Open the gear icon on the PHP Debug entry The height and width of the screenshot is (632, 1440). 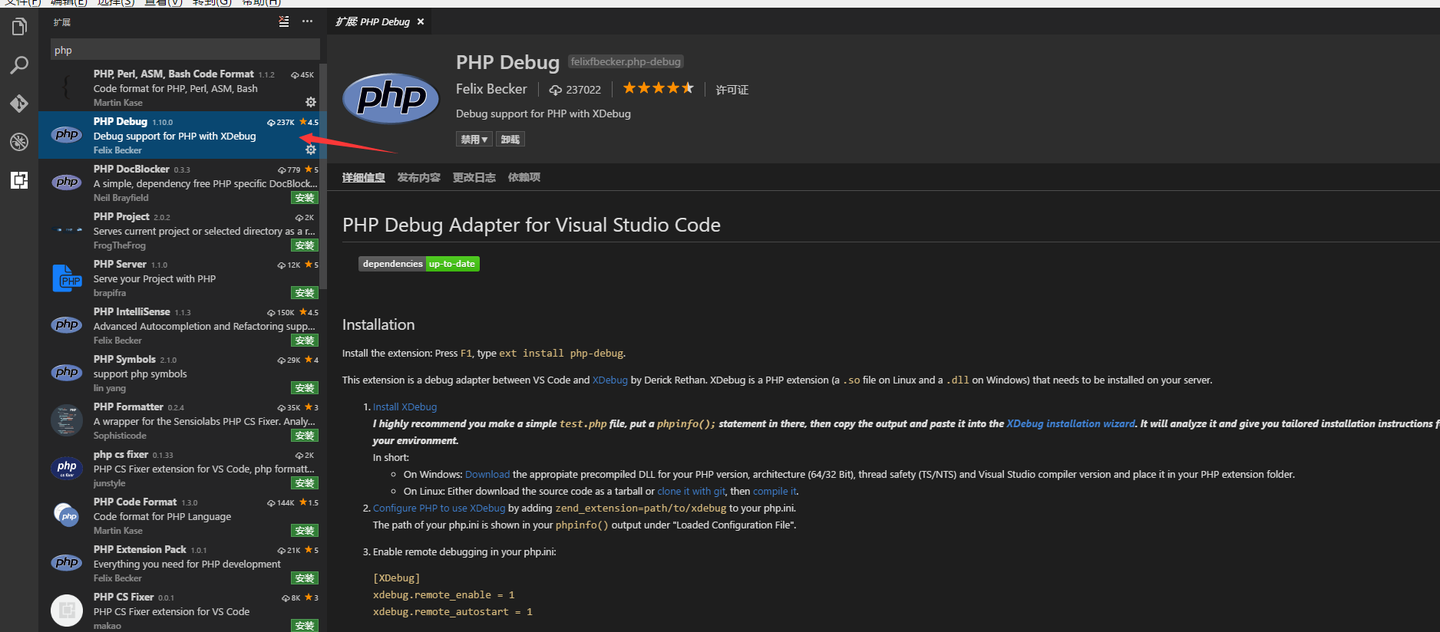pyautogui.click(x=310, y=147)
